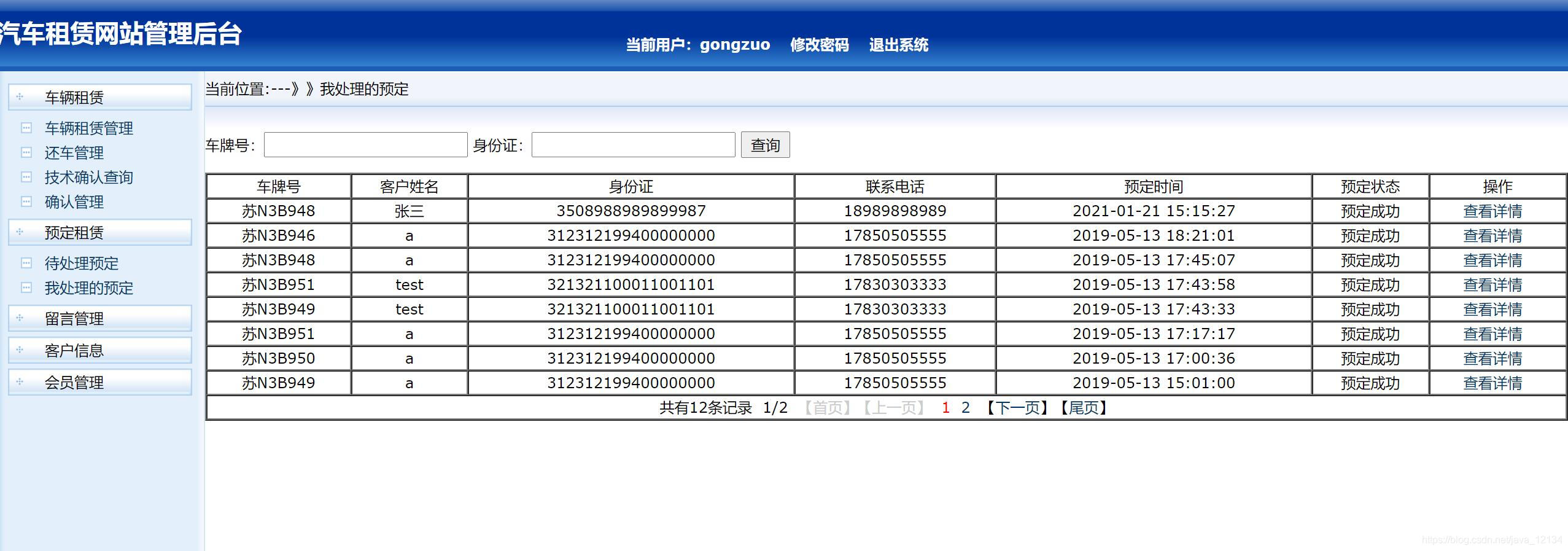Collapse the 预定租赁 menu section
Viewport: 1568px width, 551px height.
100,232
